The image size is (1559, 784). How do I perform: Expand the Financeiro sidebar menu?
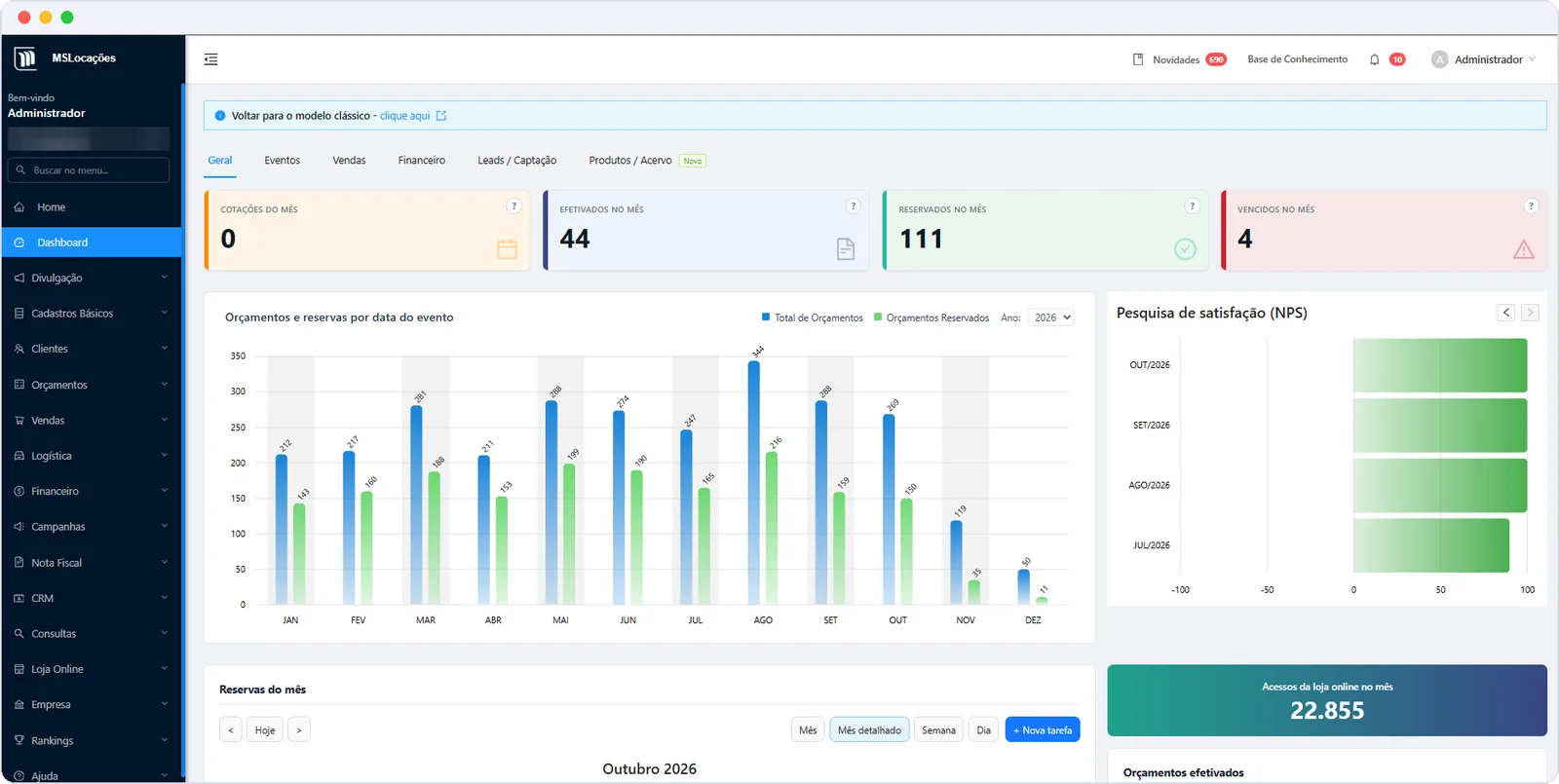pyautogui.click(x=92, y=491)
